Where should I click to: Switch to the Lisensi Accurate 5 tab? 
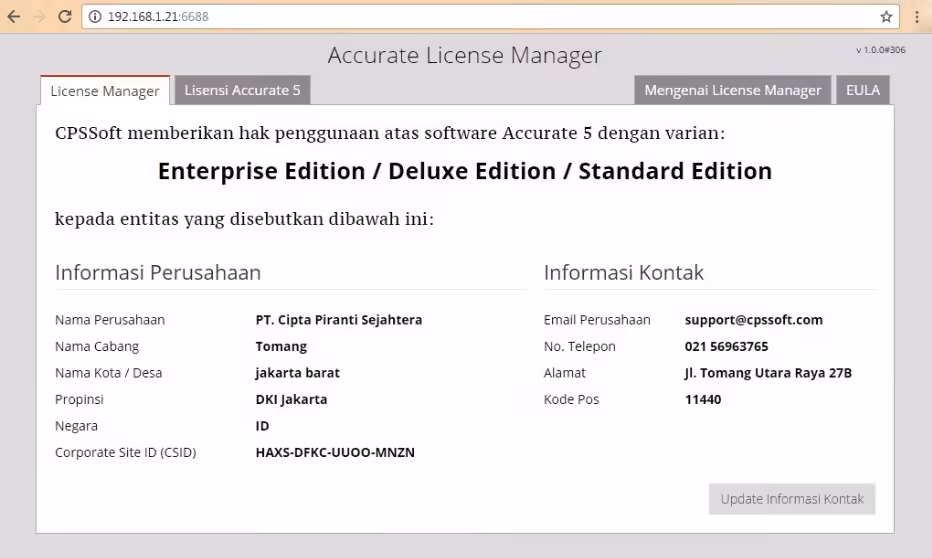coord(243,90)
